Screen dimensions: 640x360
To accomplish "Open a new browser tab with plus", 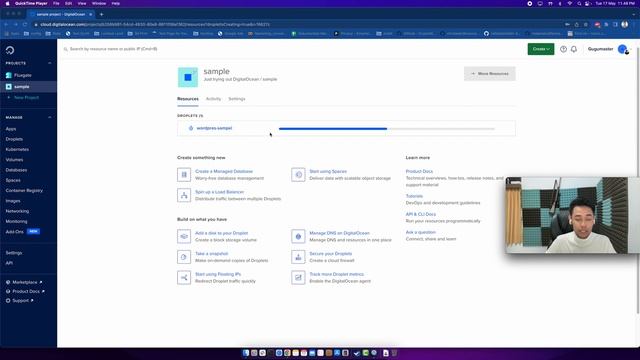I will (x=101, y=14).
